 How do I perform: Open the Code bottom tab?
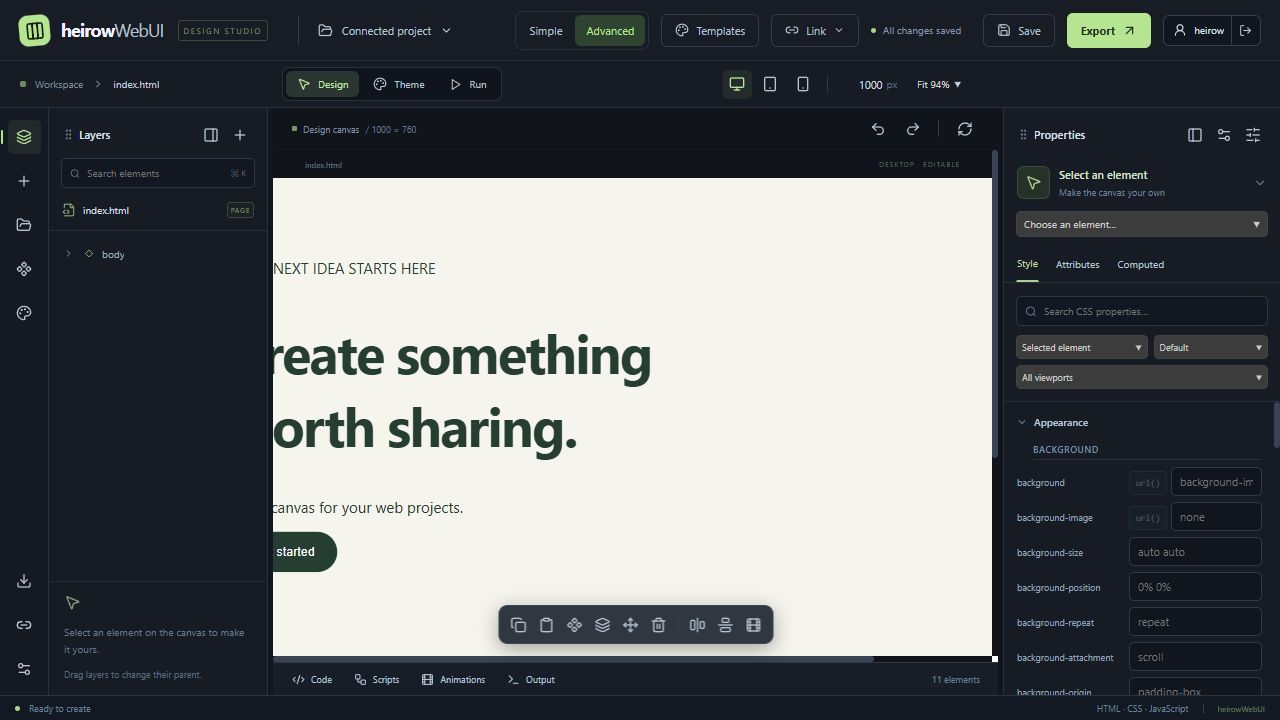pyautogui.click(x=312, y=680)
